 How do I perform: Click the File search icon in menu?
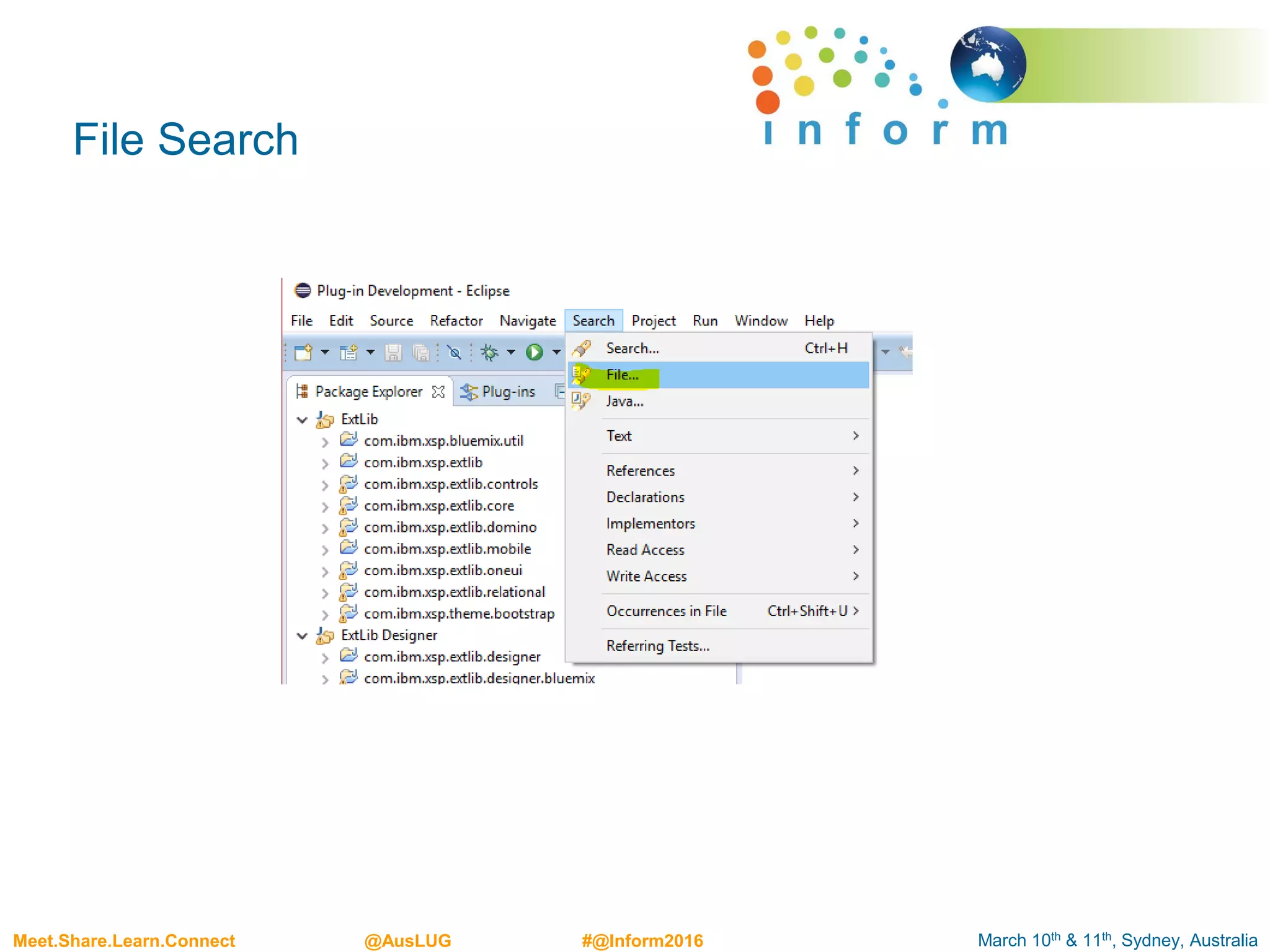coord(580,374)
